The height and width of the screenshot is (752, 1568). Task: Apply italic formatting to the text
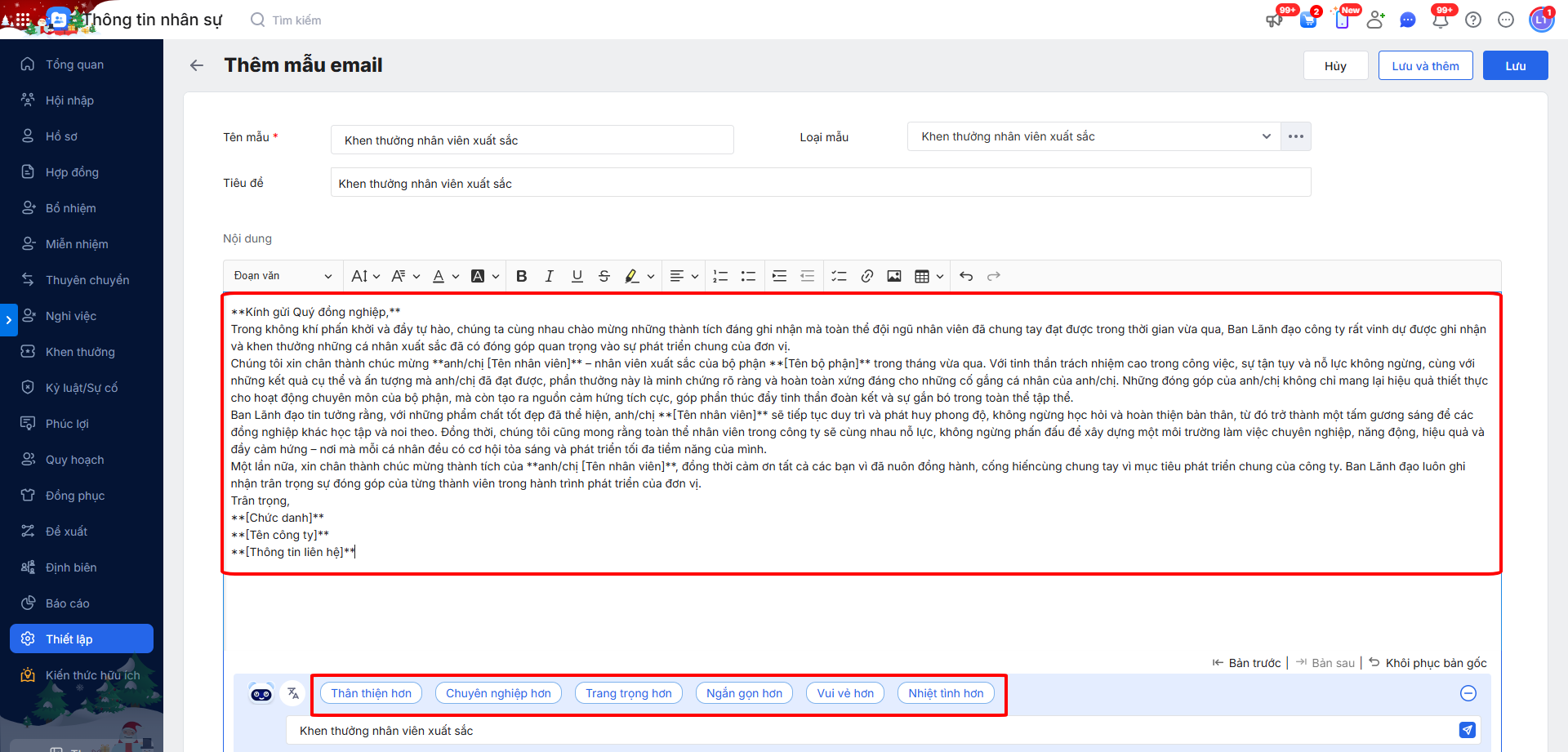(550, 276)
